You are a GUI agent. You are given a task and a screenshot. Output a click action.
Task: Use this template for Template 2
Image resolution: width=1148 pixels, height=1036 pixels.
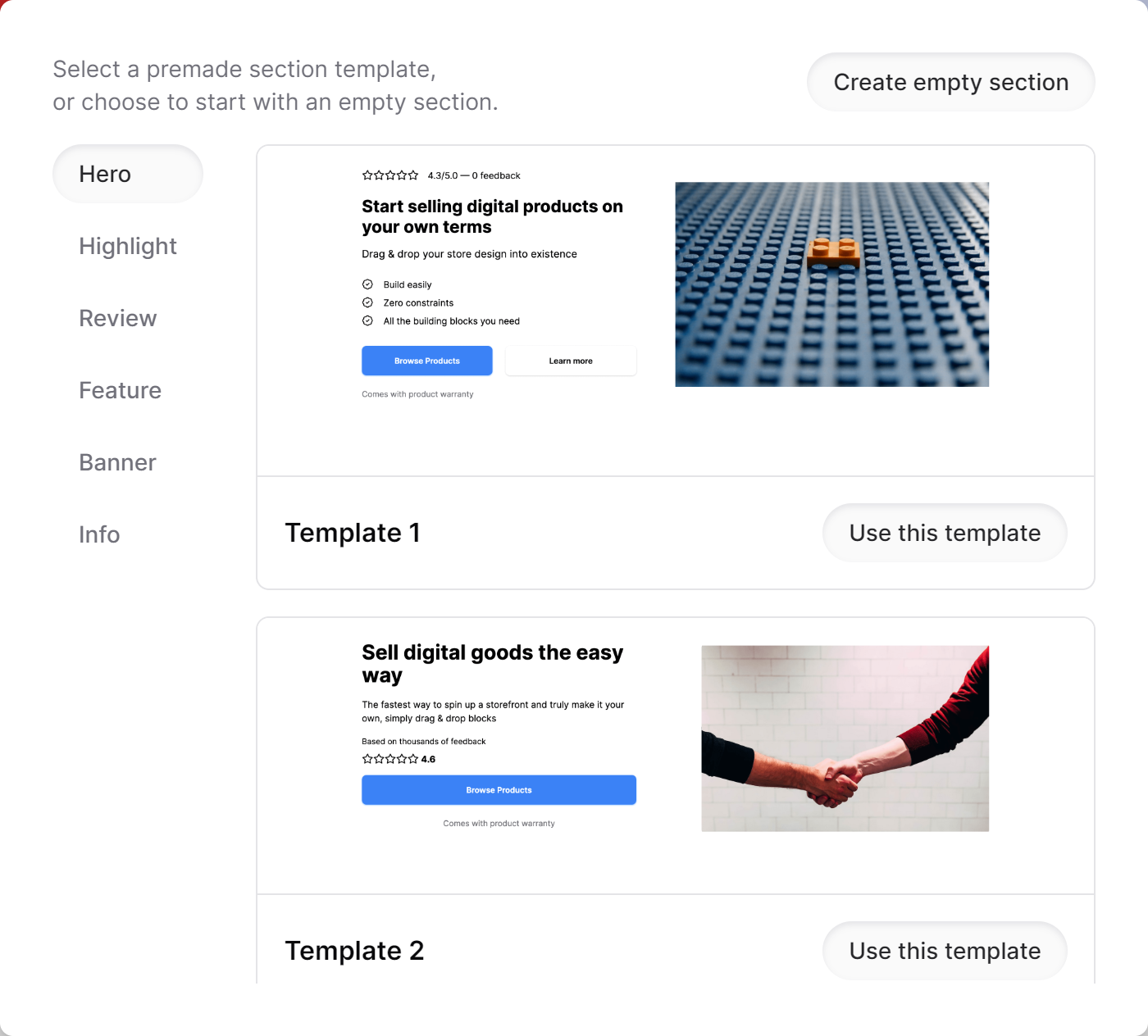(x=945, y=951)
